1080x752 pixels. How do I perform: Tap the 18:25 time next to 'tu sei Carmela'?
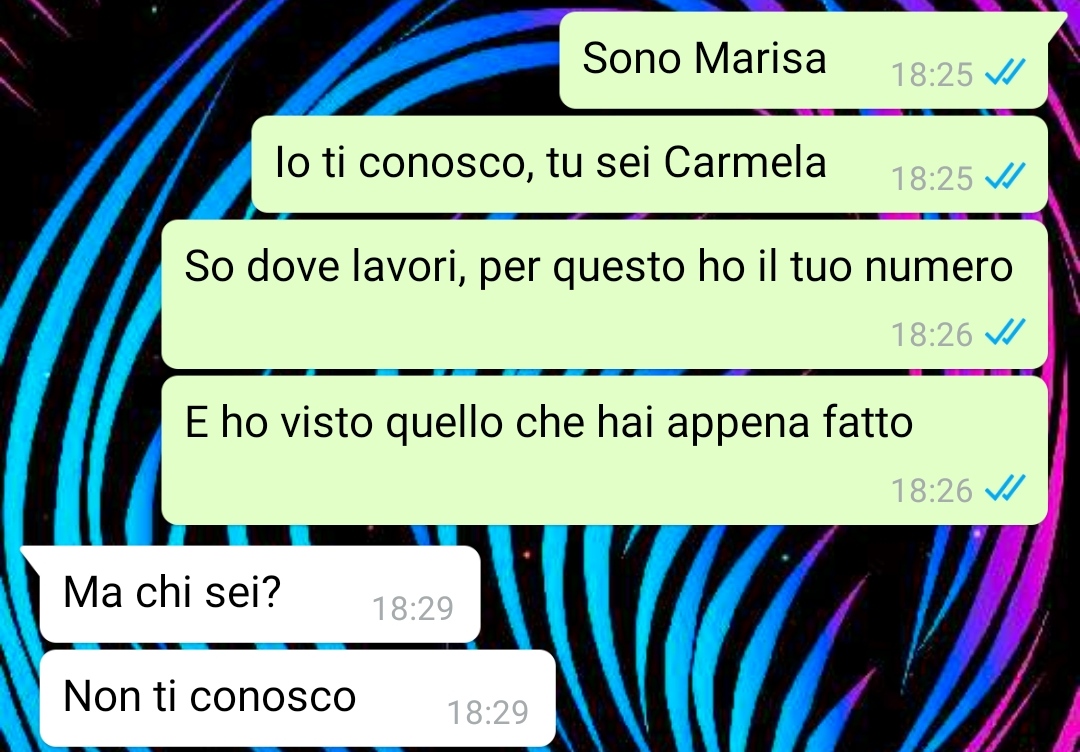pyautogui.click(x=931, y=179)
